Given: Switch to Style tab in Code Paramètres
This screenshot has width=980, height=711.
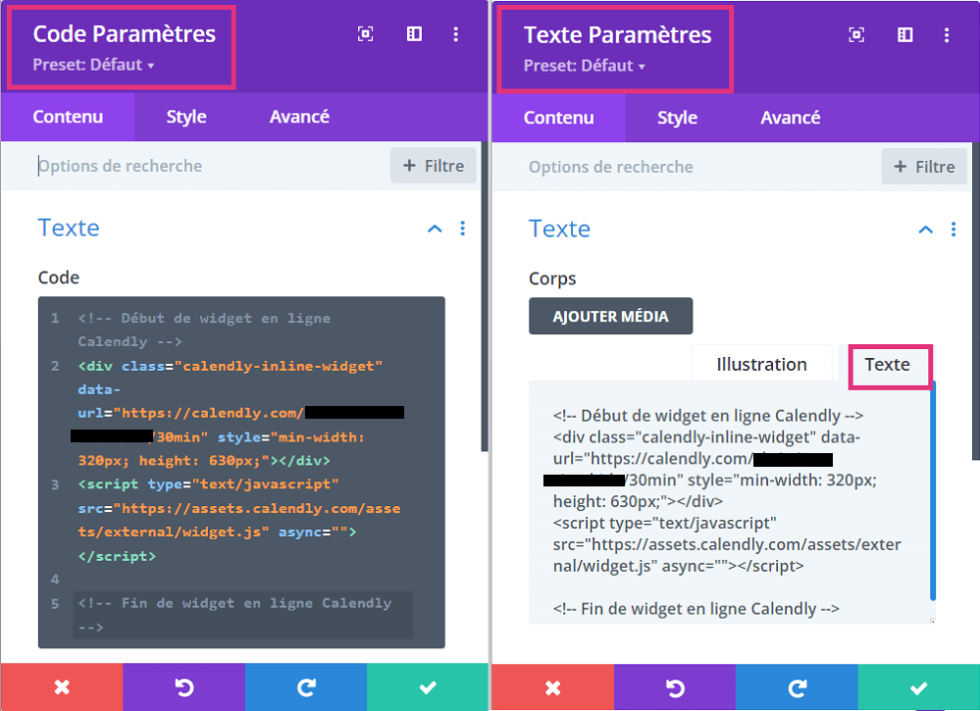Looking at the screenshot, I should point(186,117).
